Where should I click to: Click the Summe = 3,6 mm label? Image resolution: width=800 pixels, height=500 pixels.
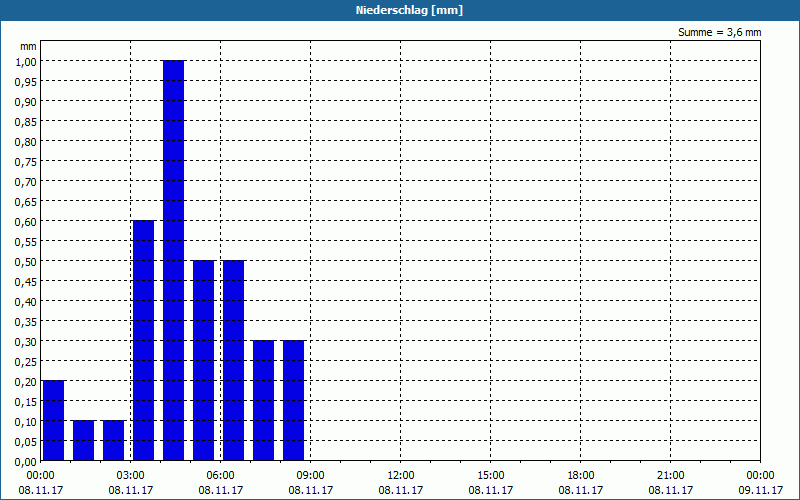[719, 32]
